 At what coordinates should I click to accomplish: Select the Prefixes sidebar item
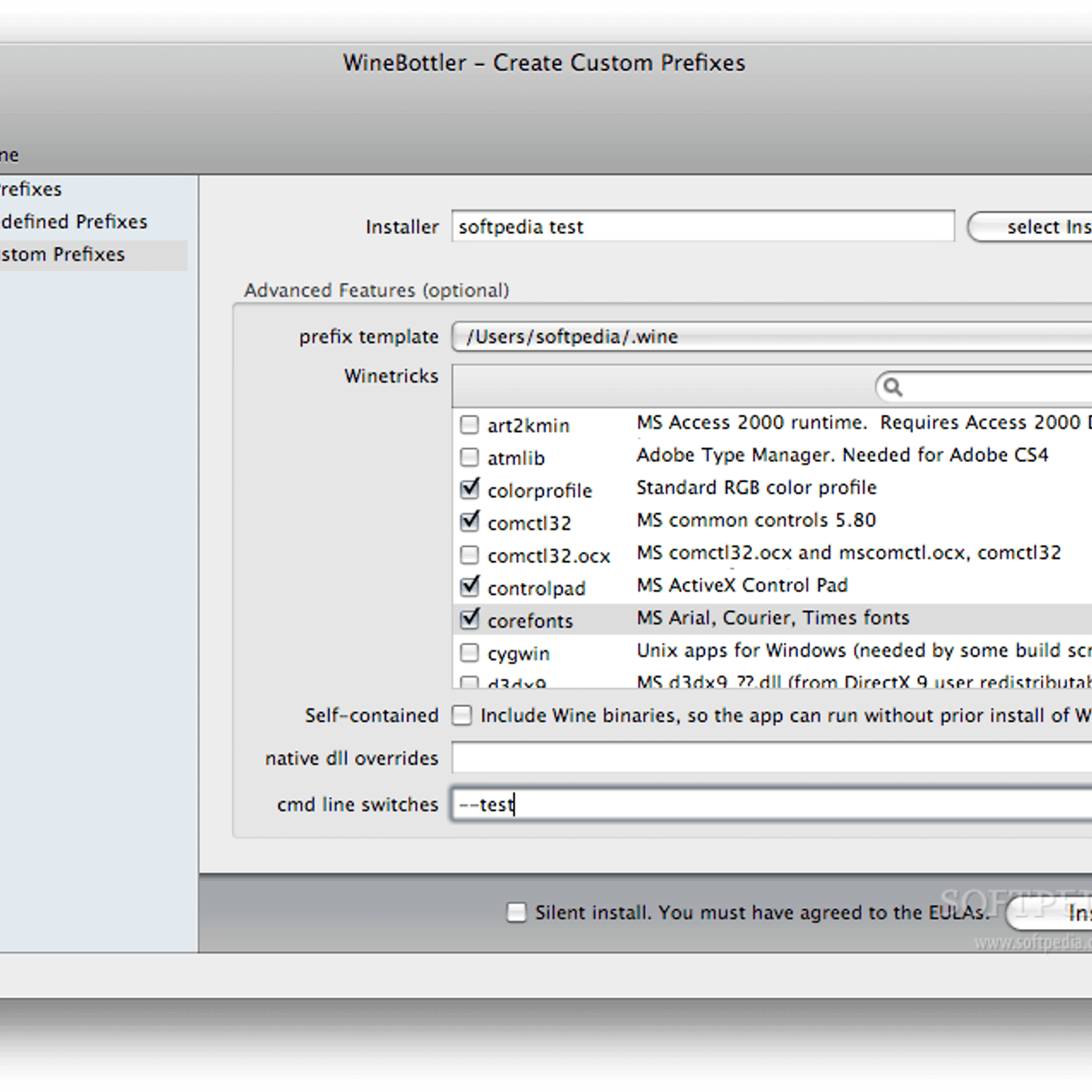(31, 189)
